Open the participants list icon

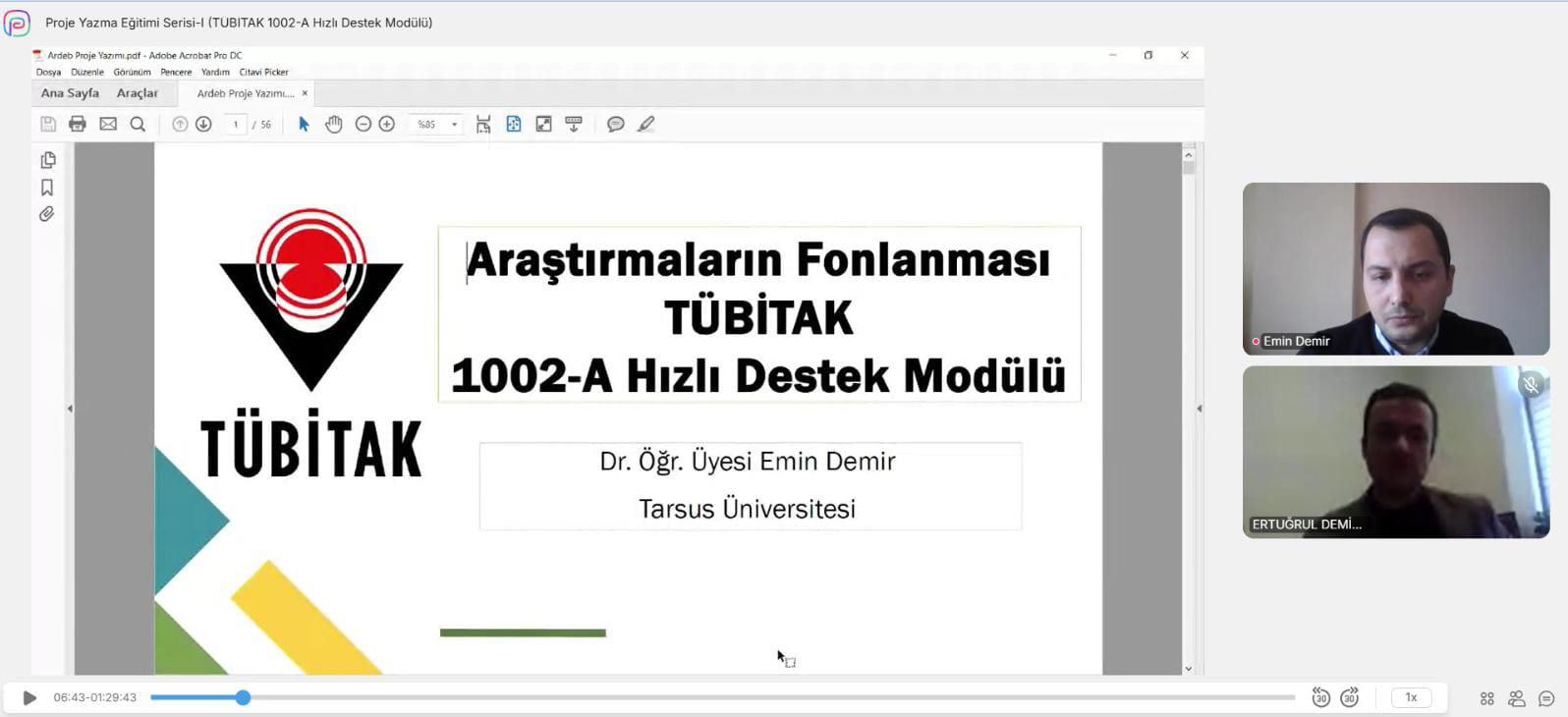pos(1517,698)
